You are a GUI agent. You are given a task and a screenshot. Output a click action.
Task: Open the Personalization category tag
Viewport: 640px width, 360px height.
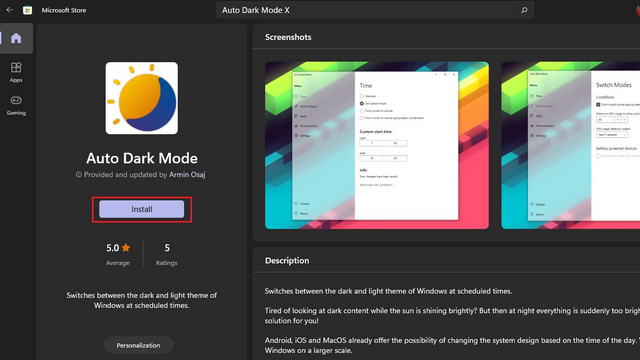138,345
